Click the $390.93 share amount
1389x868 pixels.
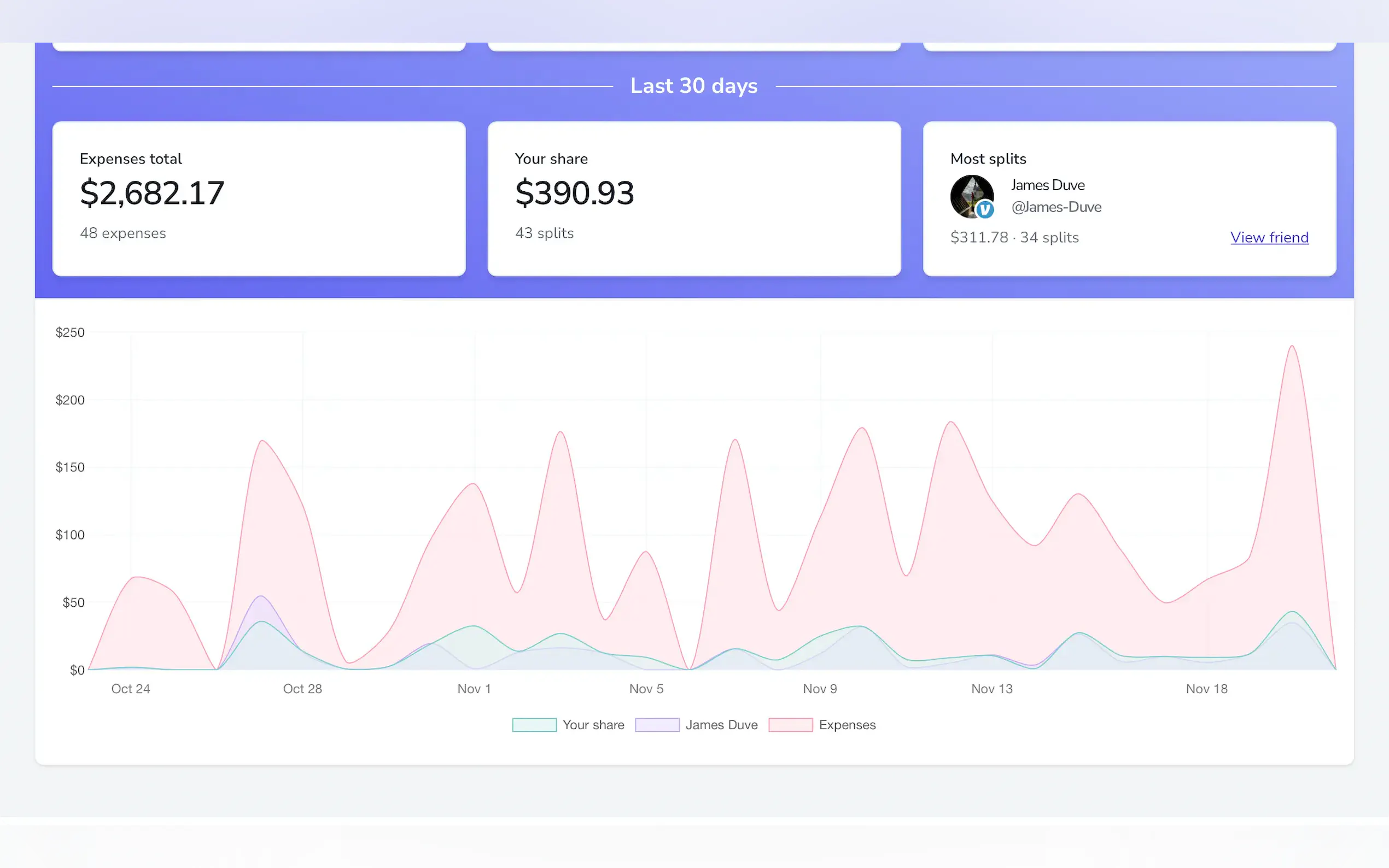[574, 193]
